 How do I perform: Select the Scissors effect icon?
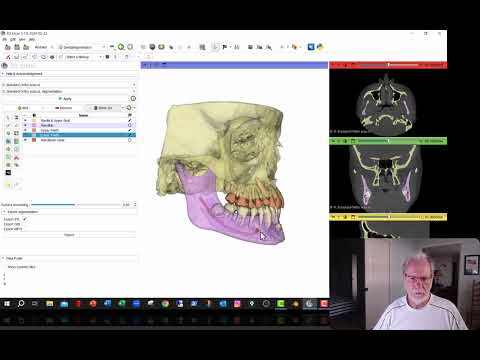(x=16, y=157)
